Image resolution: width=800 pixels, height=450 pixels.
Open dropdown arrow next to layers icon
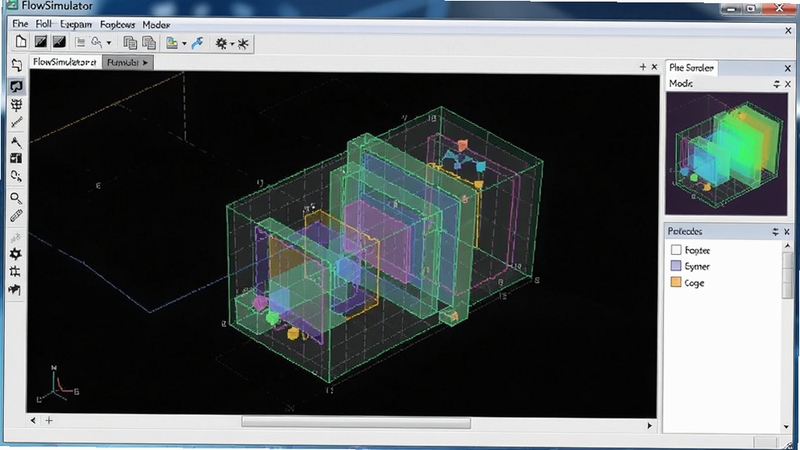click(184, 44)
